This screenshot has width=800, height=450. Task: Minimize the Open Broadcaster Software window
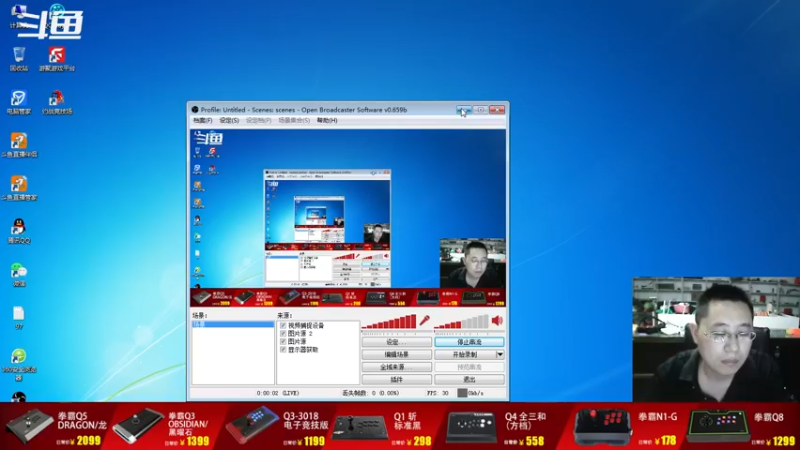463,110
